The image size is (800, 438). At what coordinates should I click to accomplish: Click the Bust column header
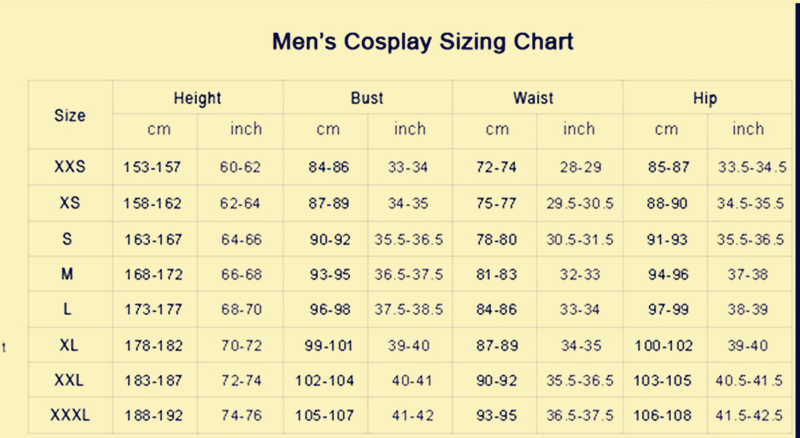point(367,98)
